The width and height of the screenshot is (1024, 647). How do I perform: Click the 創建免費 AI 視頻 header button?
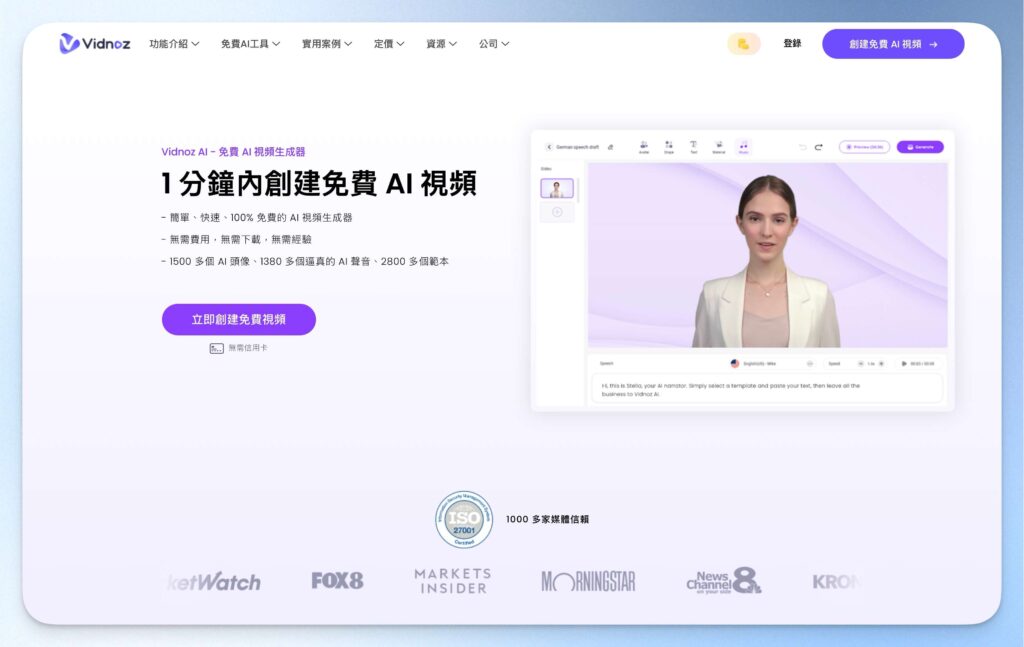(893, 44)
